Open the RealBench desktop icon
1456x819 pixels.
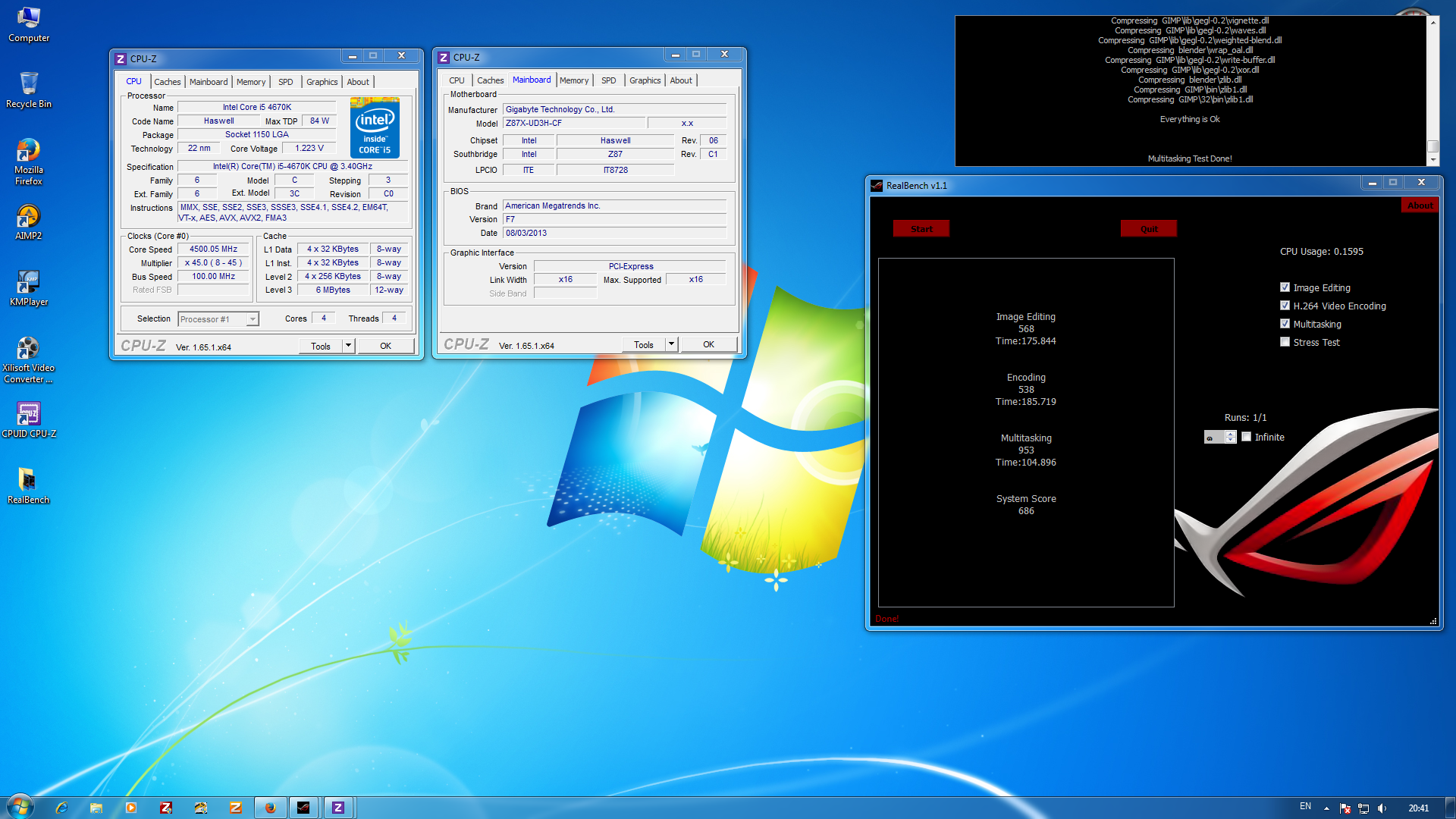pyautogui.click(x=28, y=480)
